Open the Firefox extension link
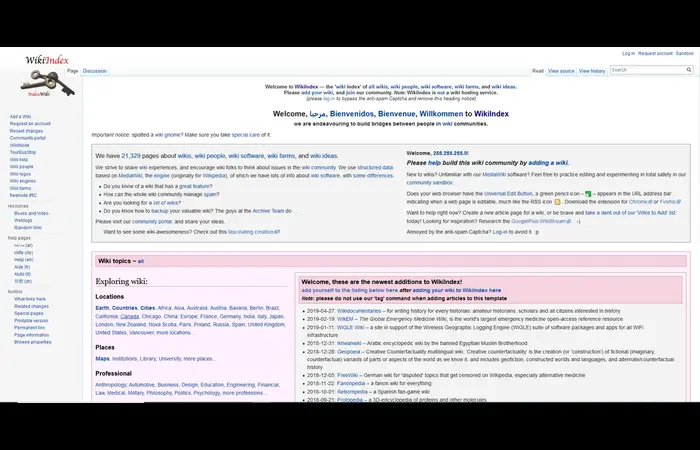Screen dimensions: 700x450 click(670, 202)
